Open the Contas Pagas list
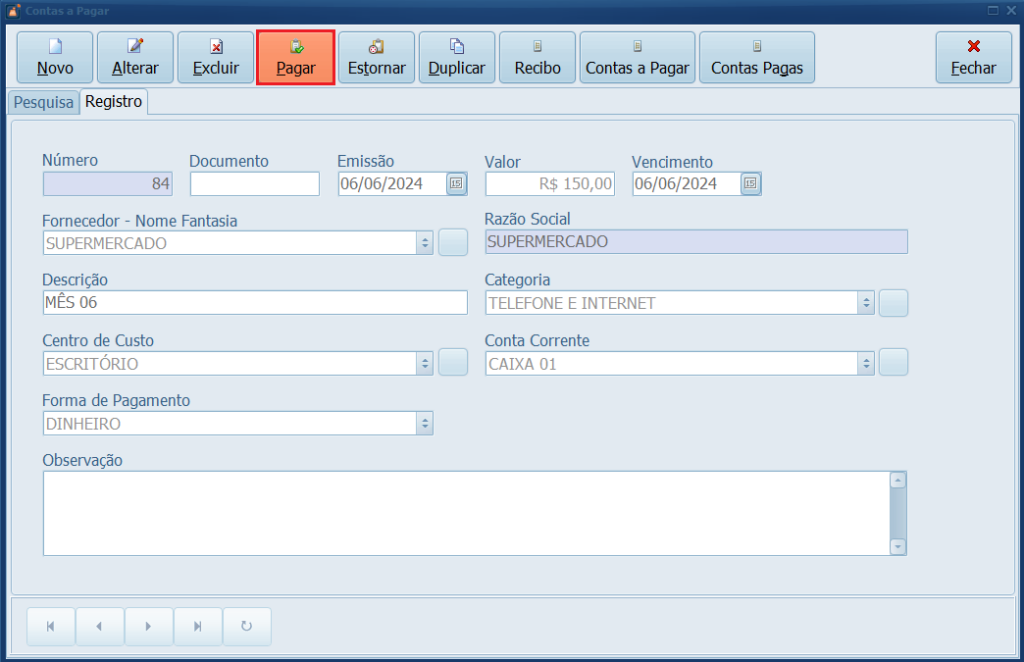Screen dimensions: 1024x662 pyautogui.click(x=757, y=57)
